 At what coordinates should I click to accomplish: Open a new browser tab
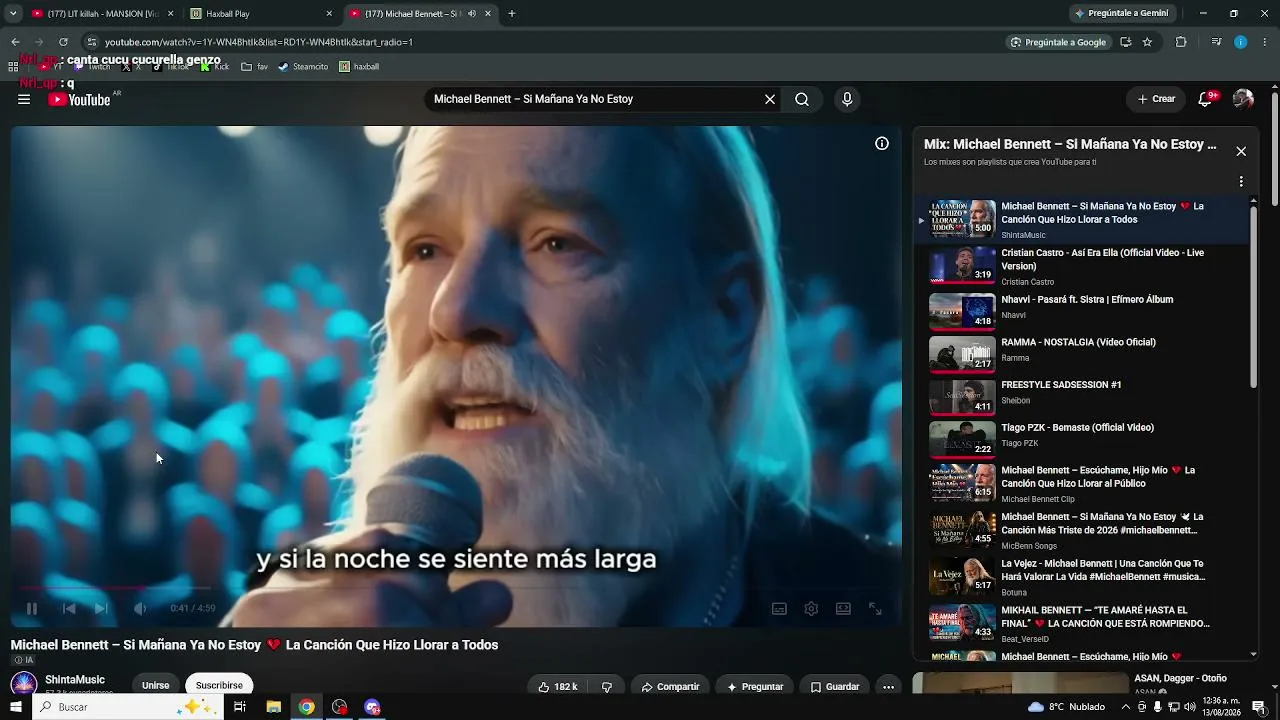click(512, 14)
